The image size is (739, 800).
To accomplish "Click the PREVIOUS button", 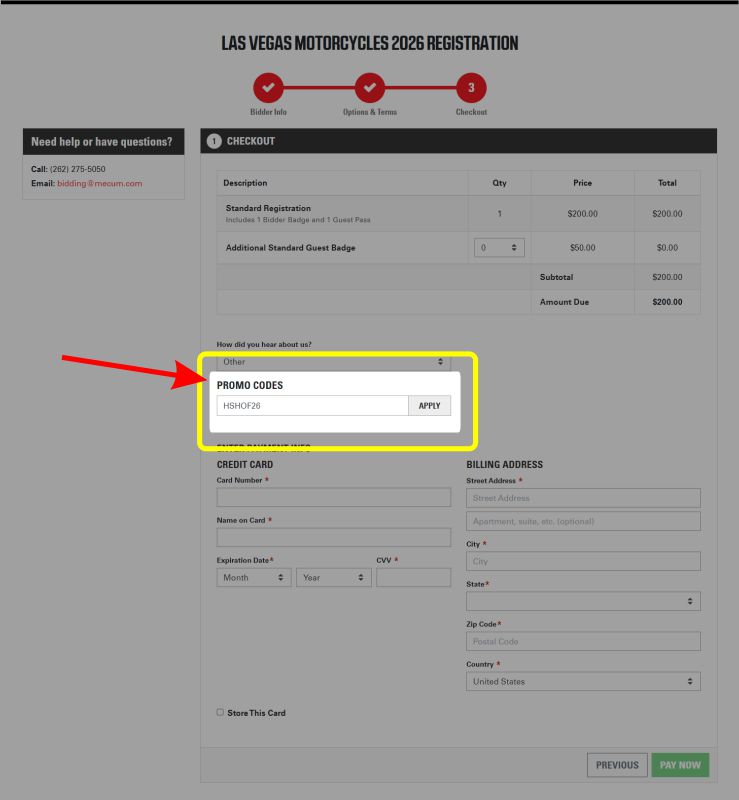I will pos(617,765).
